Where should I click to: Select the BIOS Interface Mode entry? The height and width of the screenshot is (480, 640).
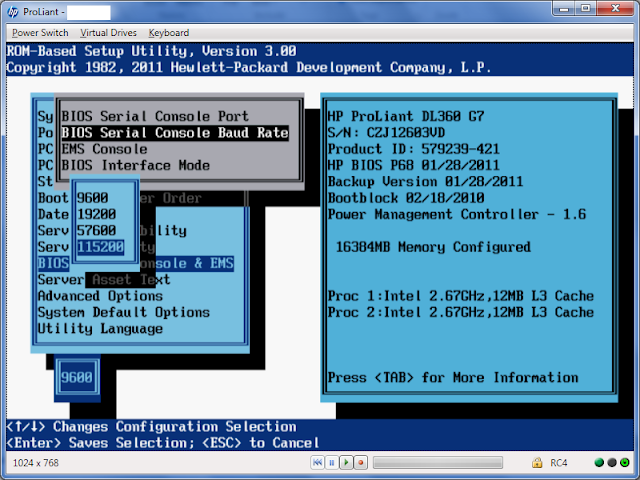point(136,165)
